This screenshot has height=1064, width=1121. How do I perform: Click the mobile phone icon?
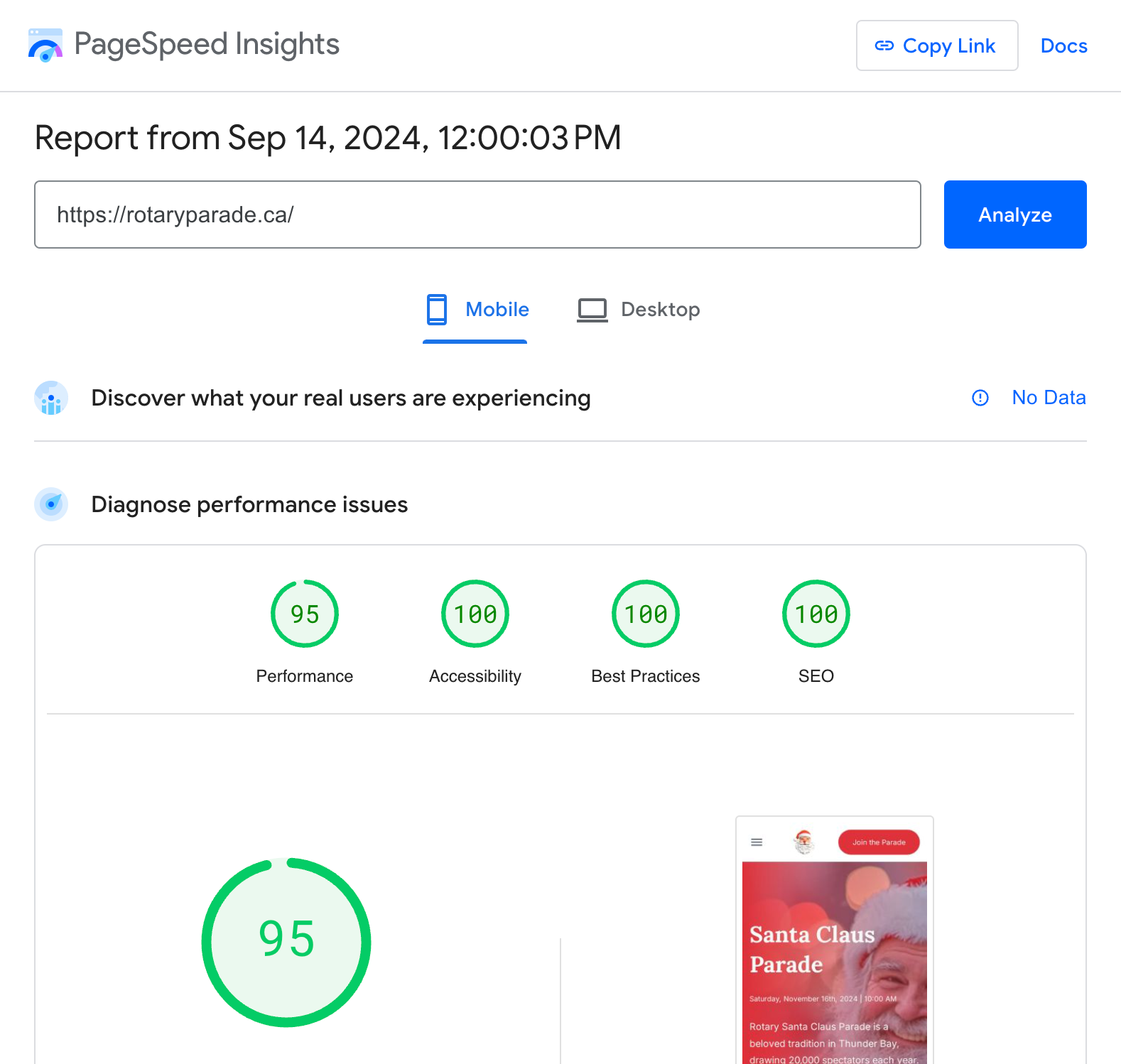437,310
